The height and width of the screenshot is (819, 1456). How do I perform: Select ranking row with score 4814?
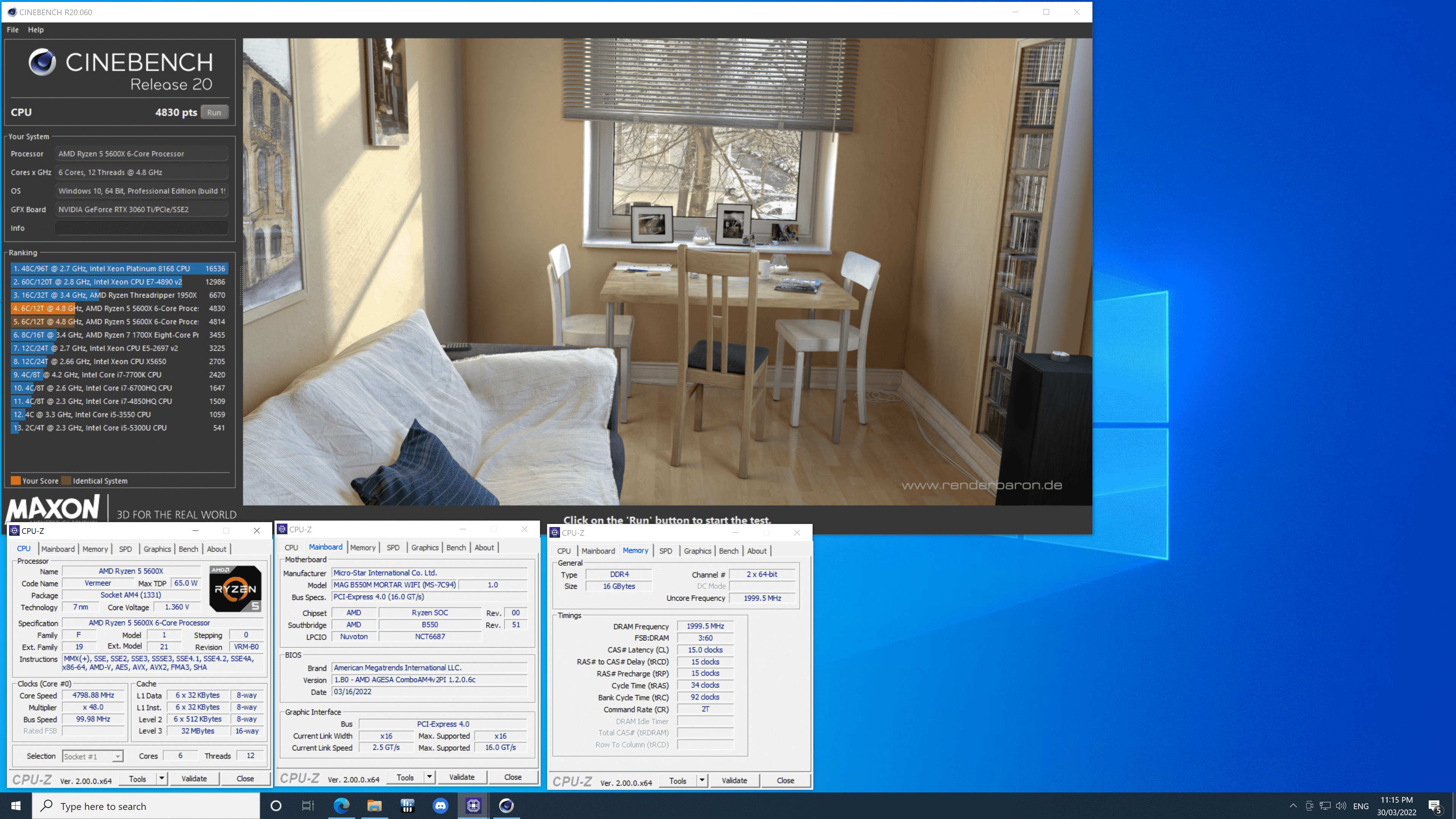pyautogui.click(x=119, y=322)
